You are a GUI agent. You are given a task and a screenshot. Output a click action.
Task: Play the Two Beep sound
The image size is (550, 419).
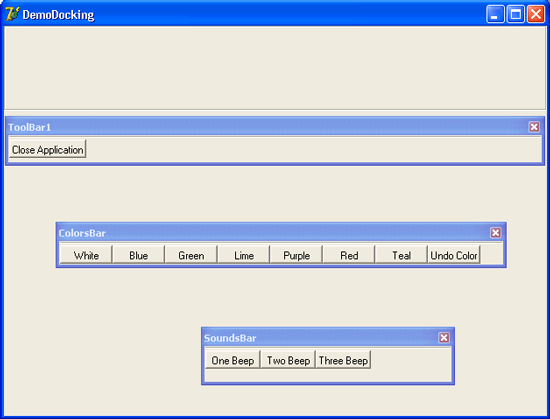(288, 360)
